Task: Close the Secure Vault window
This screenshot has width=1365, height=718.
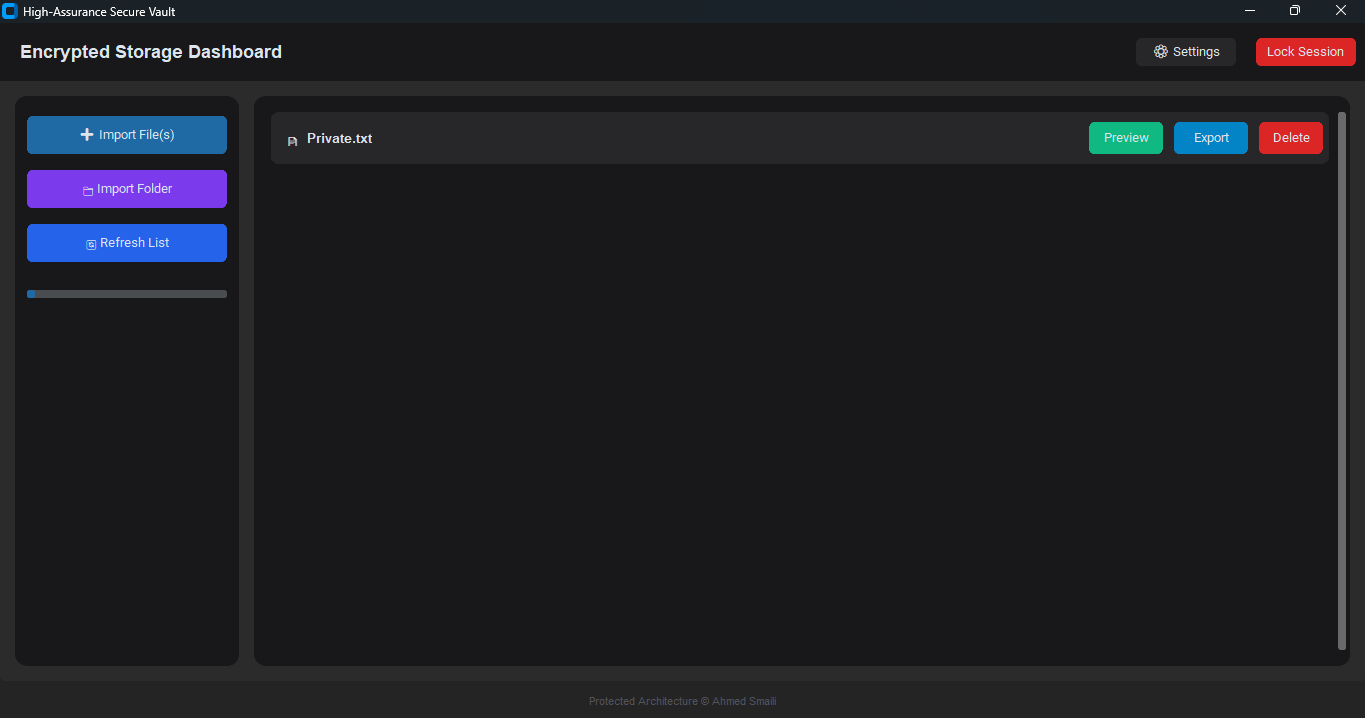Action: (x=1341, y=11)
